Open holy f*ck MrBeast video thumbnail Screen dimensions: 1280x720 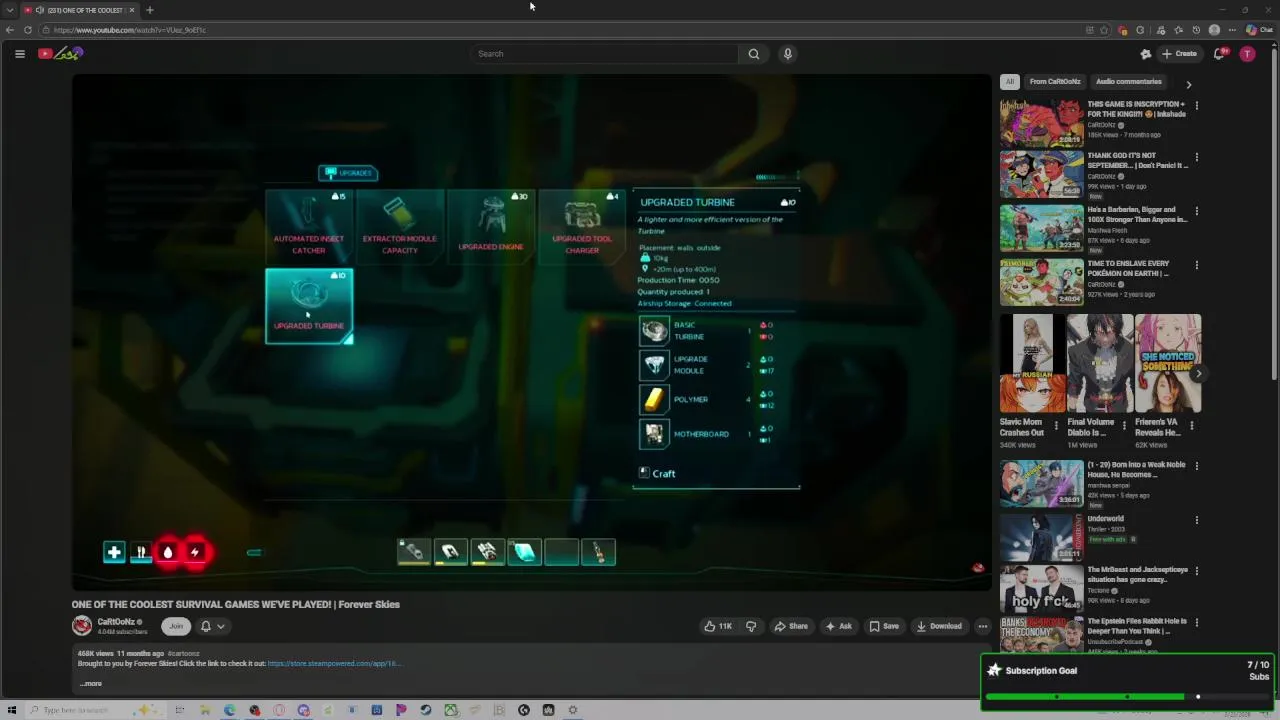click(x=1041, y=588)
